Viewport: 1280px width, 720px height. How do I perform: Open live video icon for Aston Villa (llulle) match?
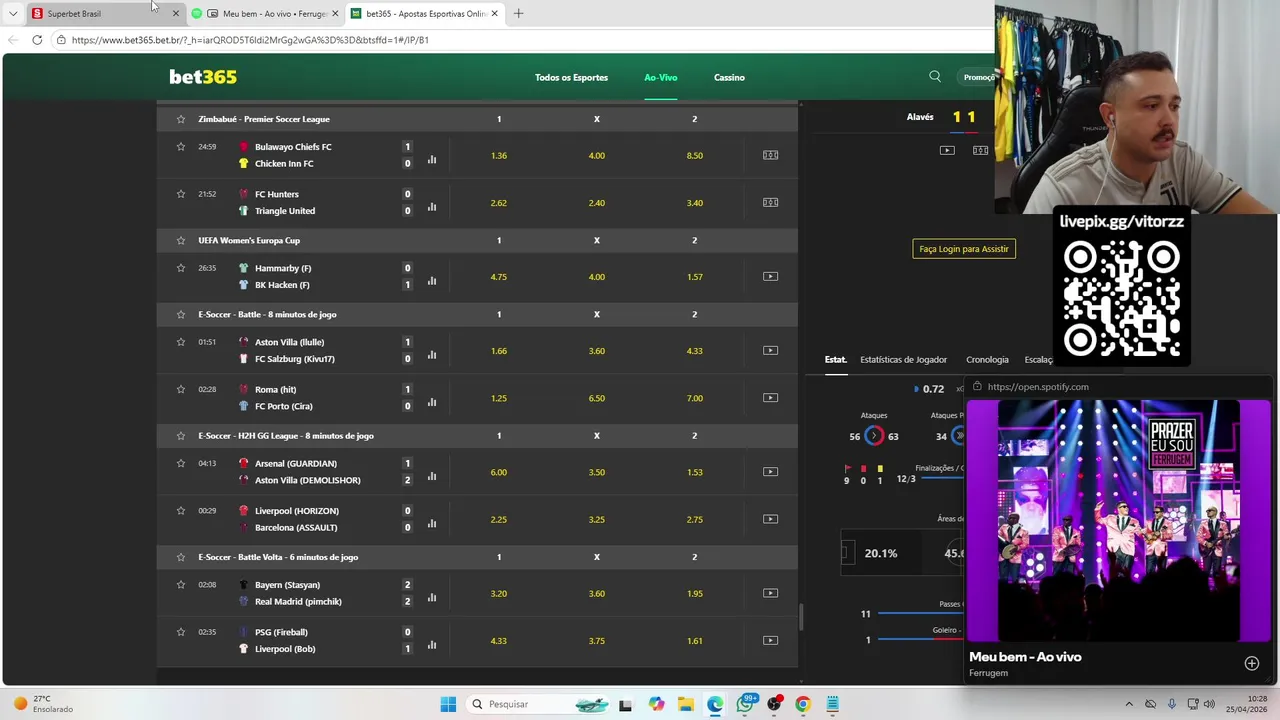click(x=770, y=350)
